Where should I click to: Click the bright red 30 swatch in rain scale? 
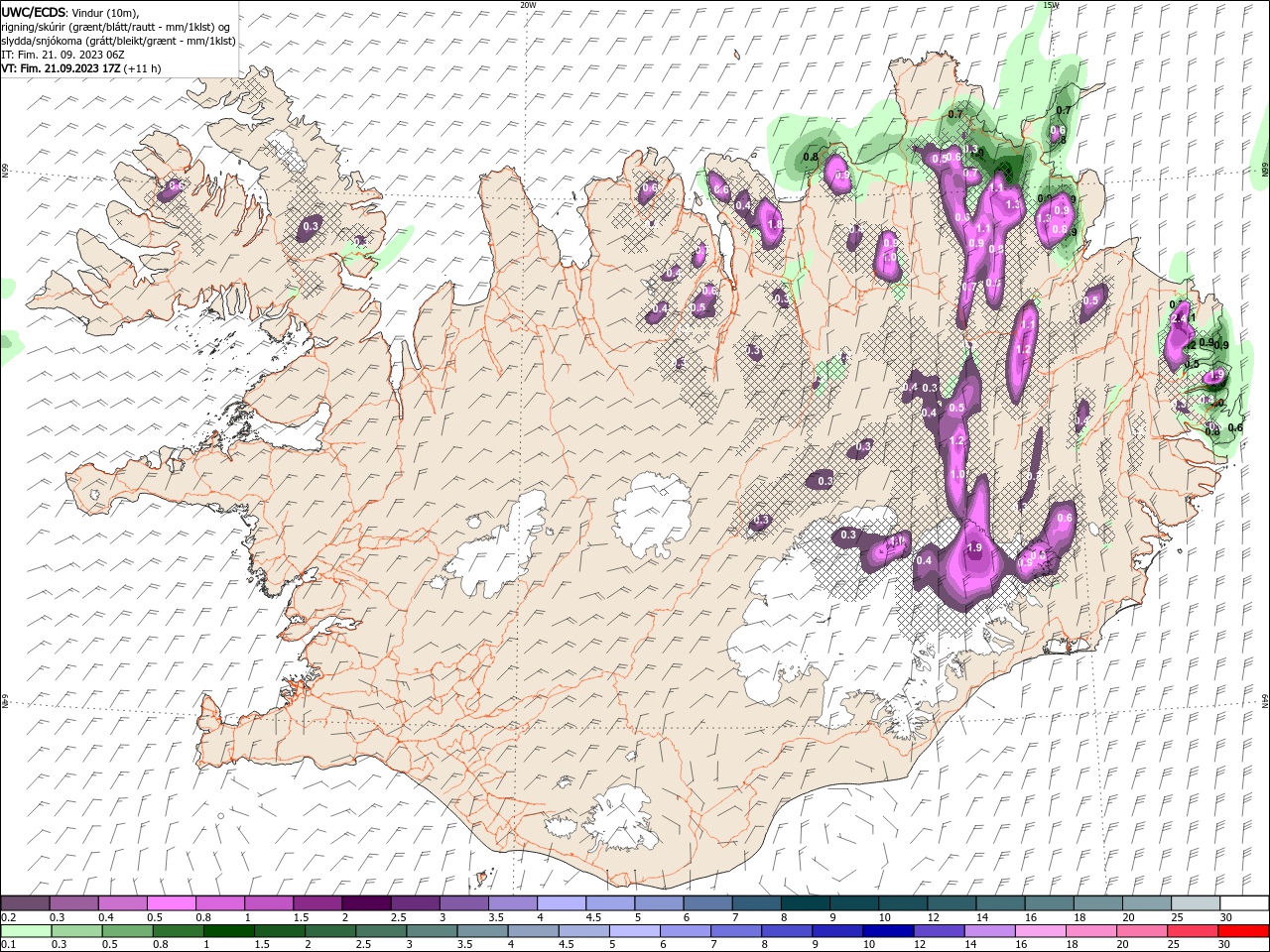[1243, 931]
